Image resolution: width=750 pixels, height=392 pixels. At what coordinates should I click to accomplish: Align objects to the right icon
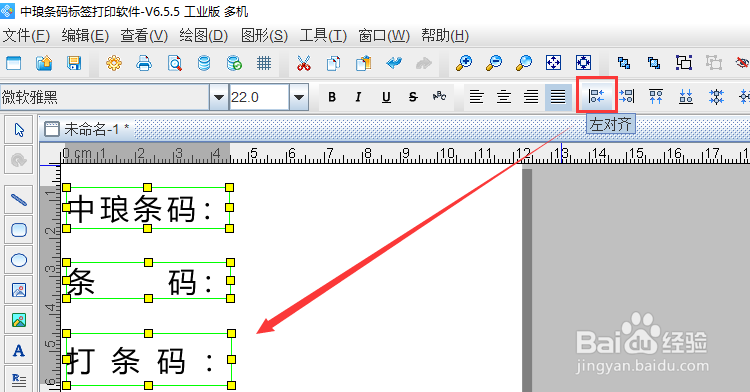[626, 96]
